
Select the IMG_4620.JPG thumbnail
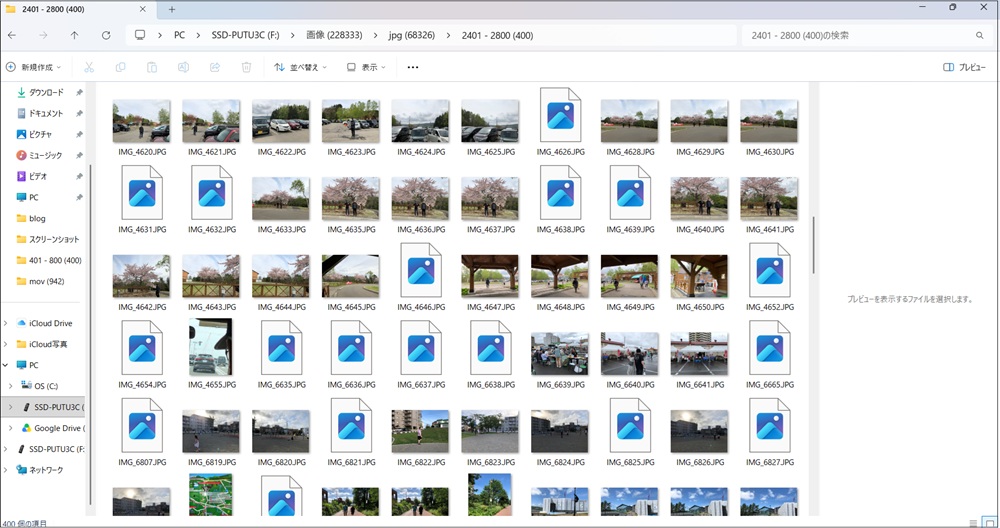142,121
